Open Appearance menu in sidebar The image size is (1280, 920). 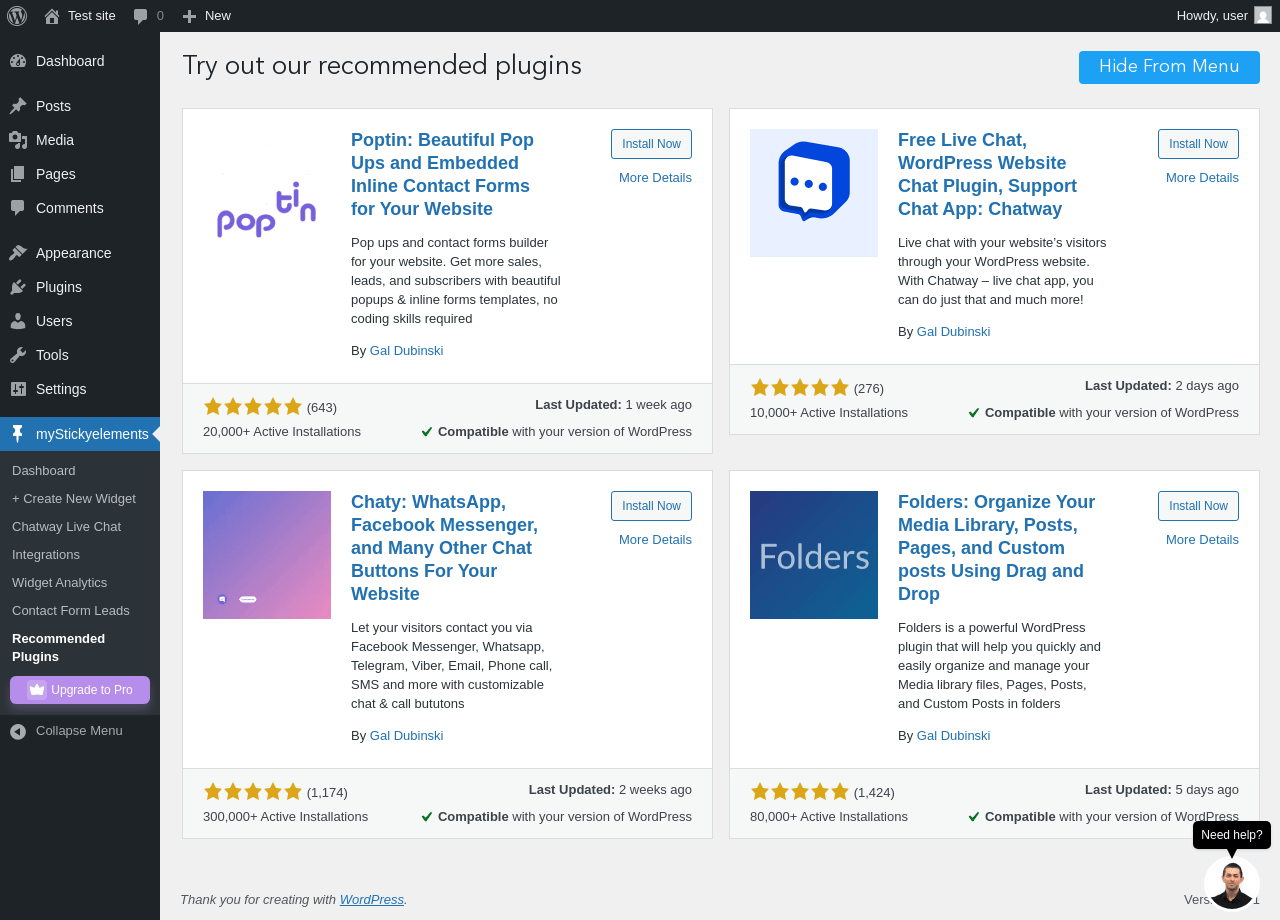coord(80,253)
